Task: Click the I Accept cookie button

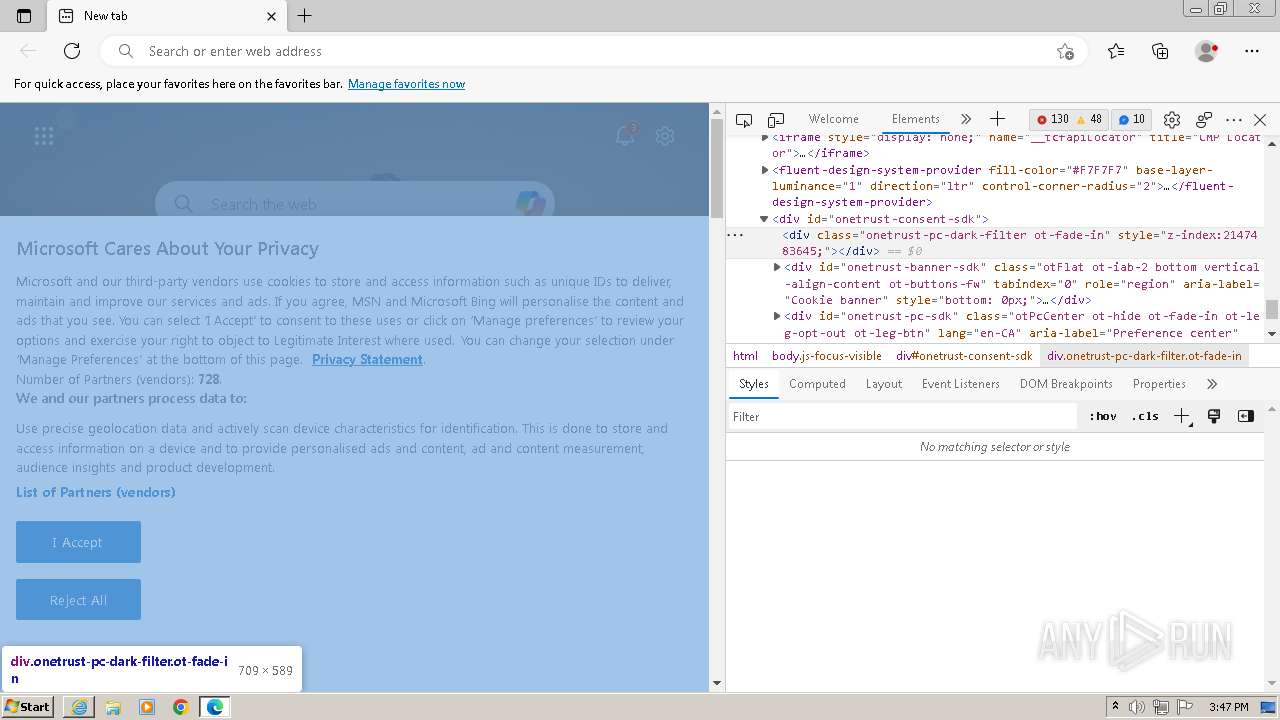Action: pyautogui.click(x=78, y=542)
